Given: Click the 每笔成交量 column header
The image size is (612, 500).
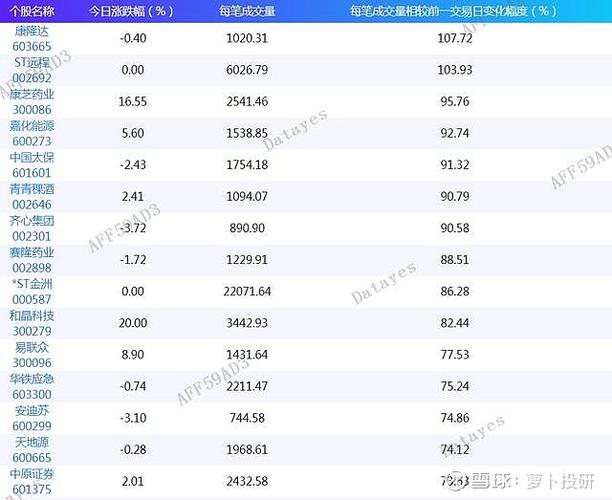Looking at the screenshot, I should [x=247, y=11].
